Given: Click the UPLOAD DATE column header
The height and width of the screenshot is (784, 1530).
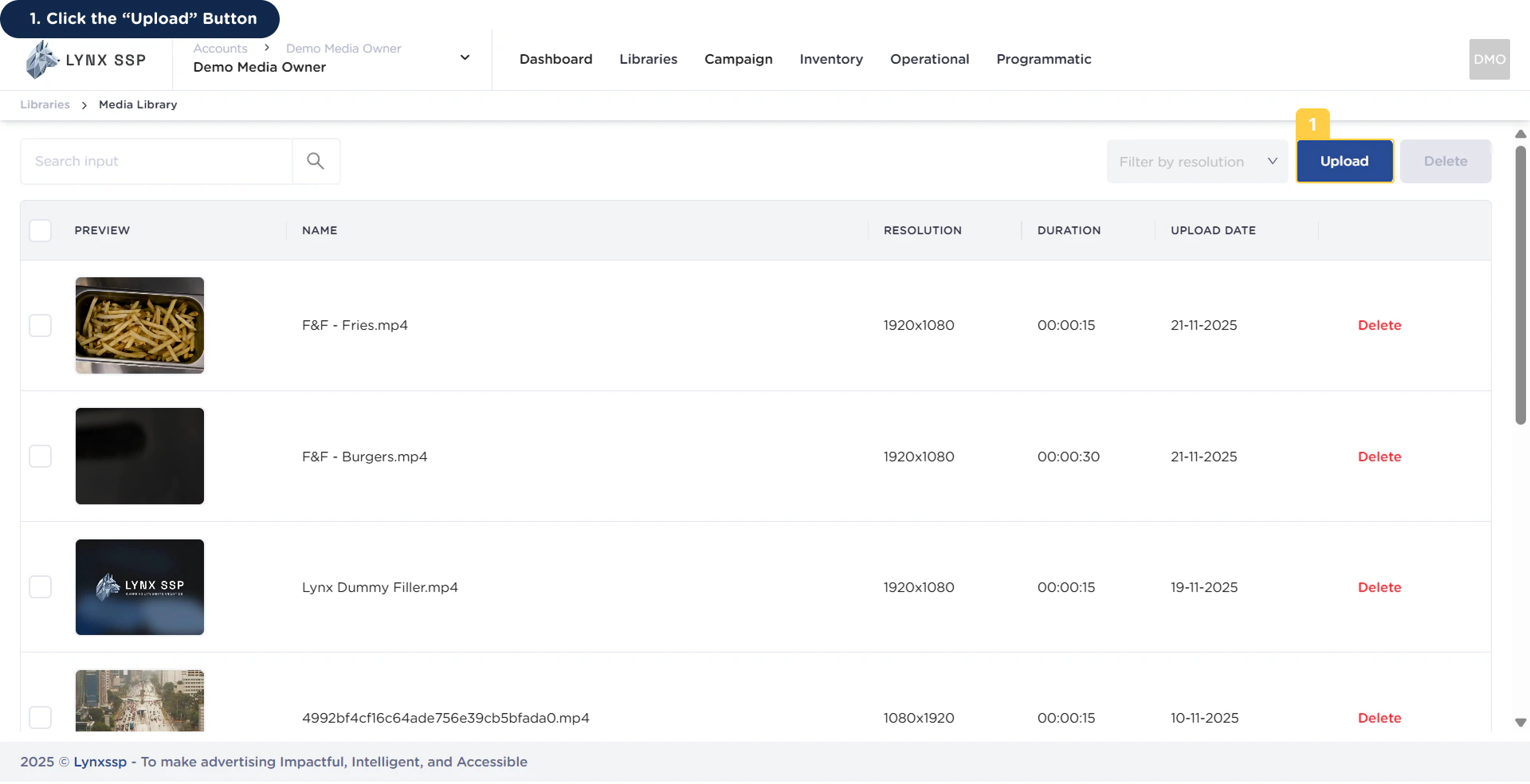Looking at the screenshot, I should (1214, 230).
